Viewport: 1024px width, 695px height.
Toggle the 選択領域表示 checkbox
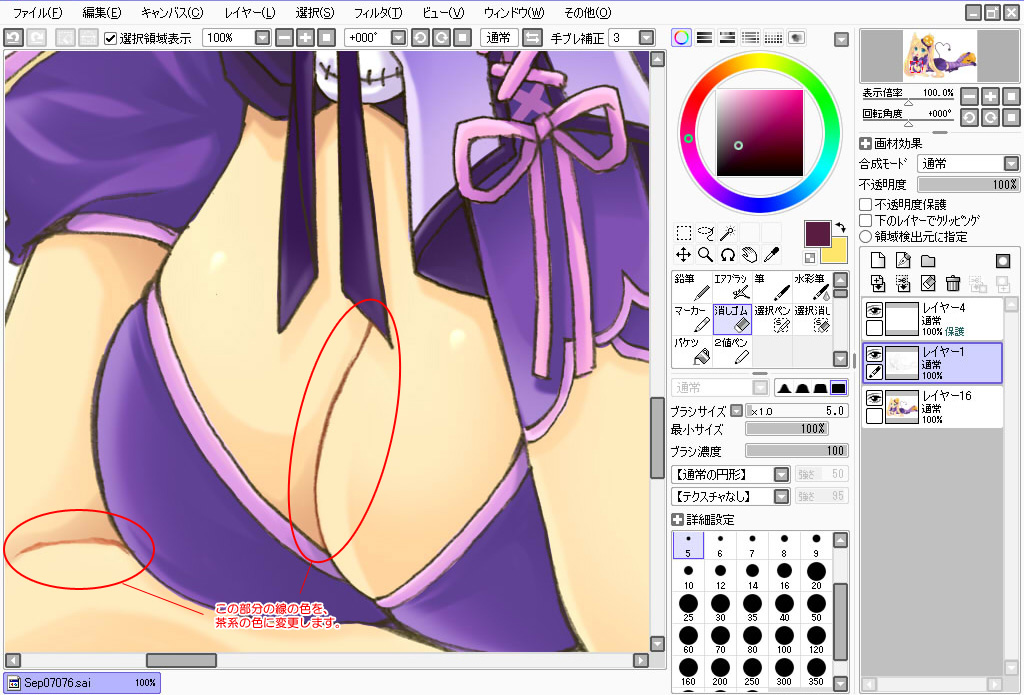click(110, 39)
